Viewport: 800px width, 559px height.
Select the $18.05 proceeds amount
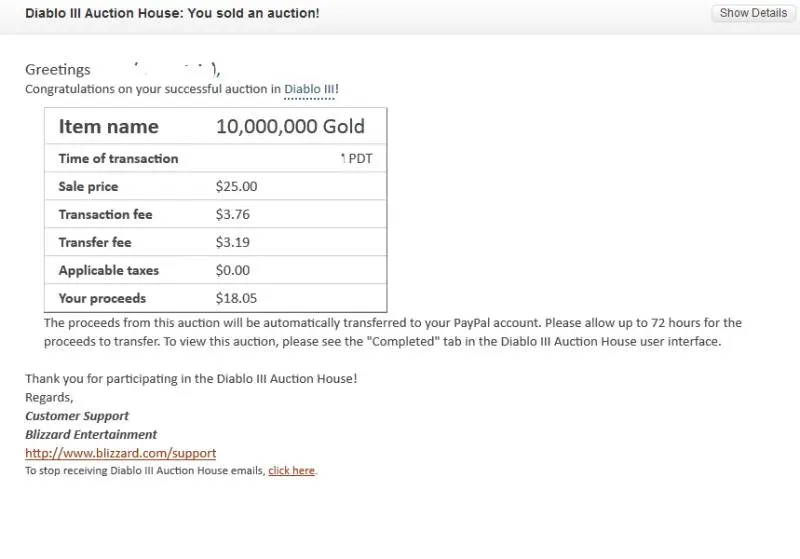[236, 298]
